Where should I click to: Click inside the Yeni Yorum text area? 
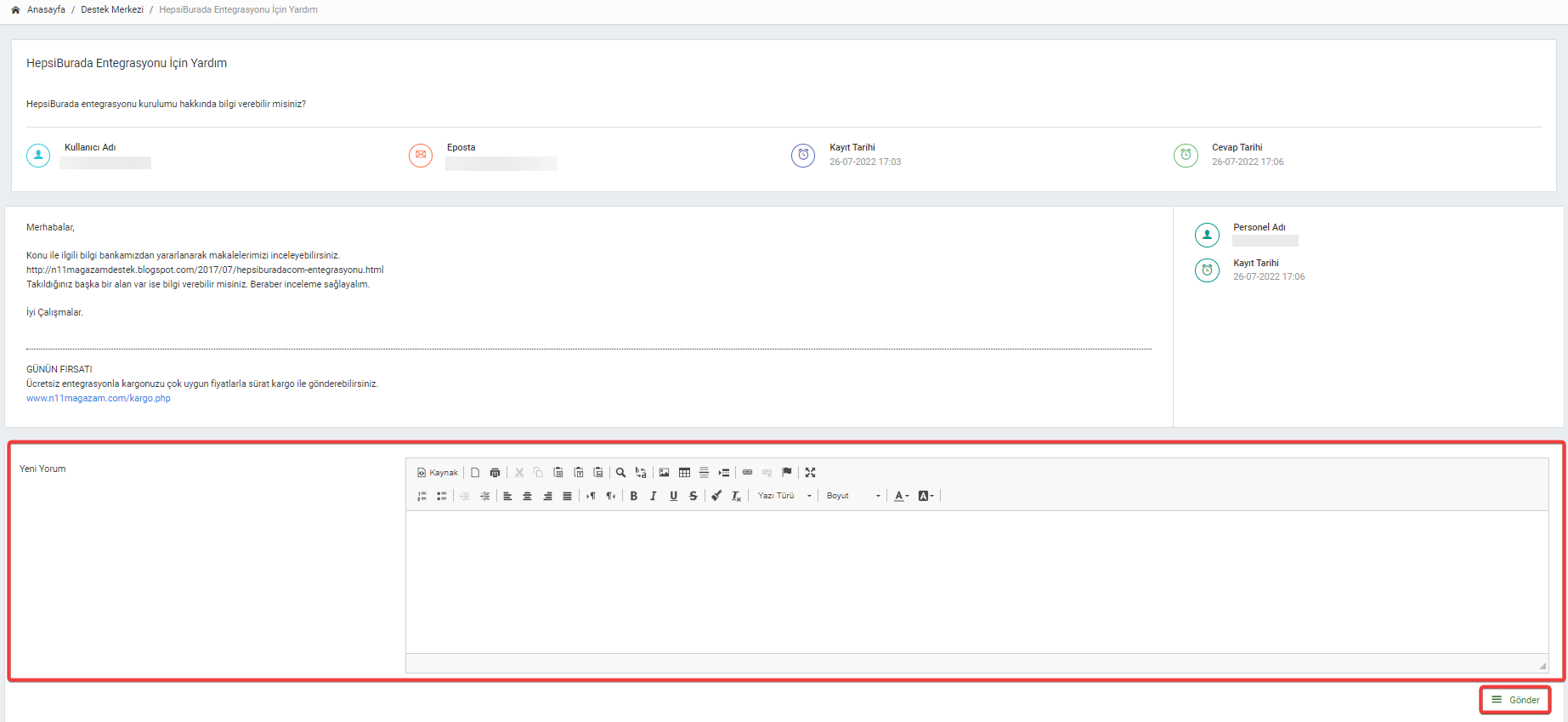coord(976,582)
